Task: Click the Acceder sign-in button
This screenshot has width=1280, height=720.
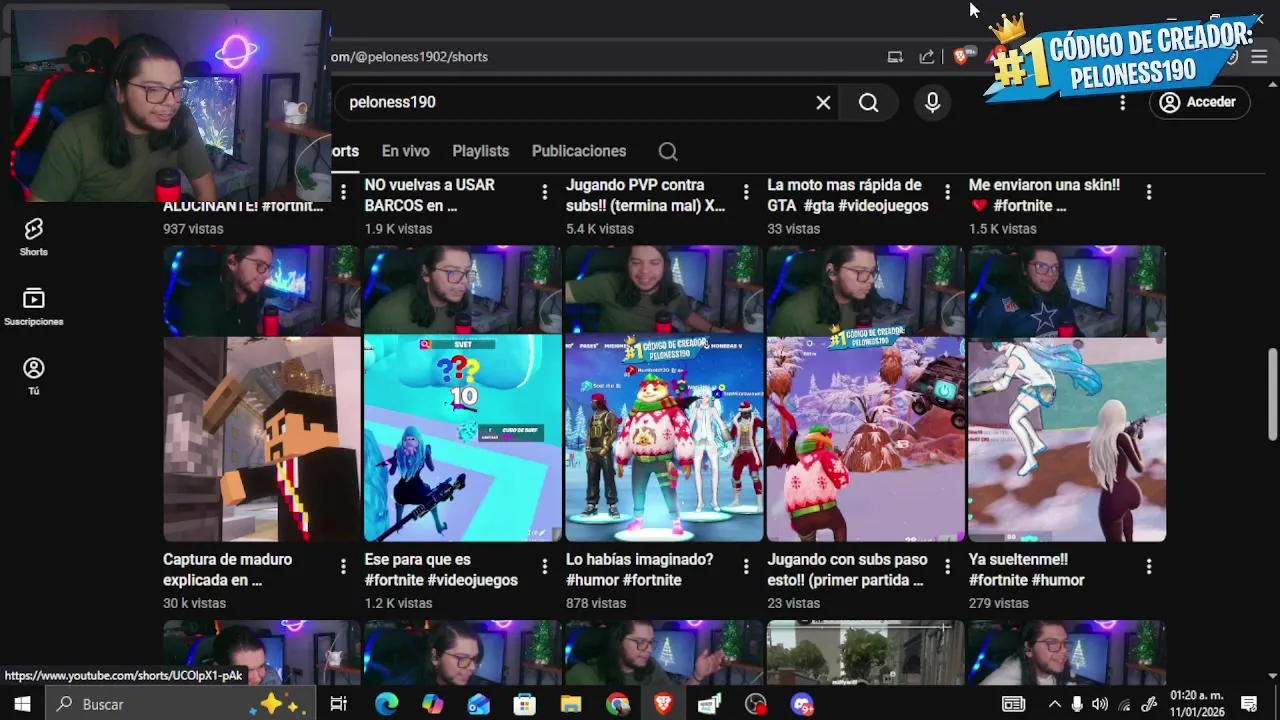Action: tap(1198, 102)
